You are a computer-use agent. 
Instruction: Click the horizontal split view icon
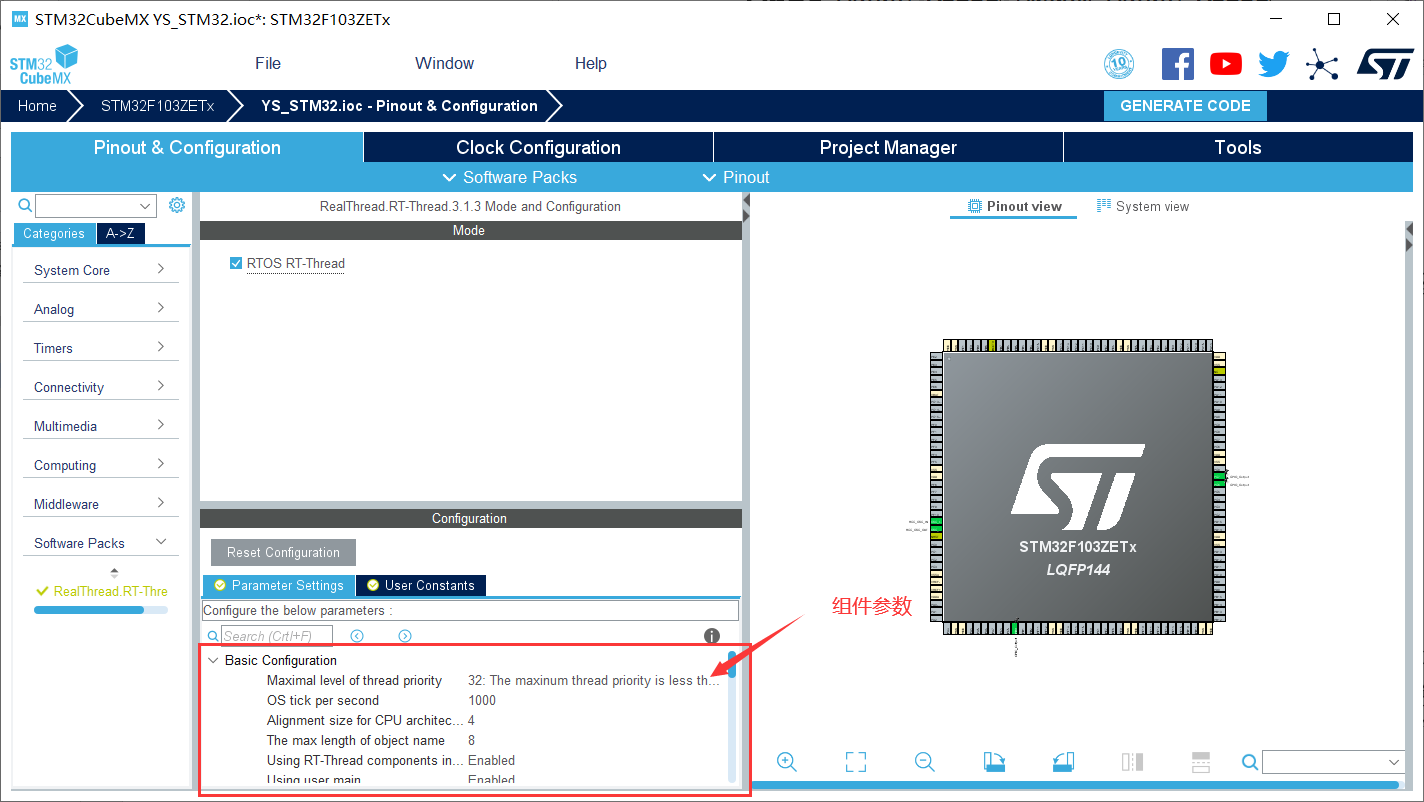tap(1201, 762)
